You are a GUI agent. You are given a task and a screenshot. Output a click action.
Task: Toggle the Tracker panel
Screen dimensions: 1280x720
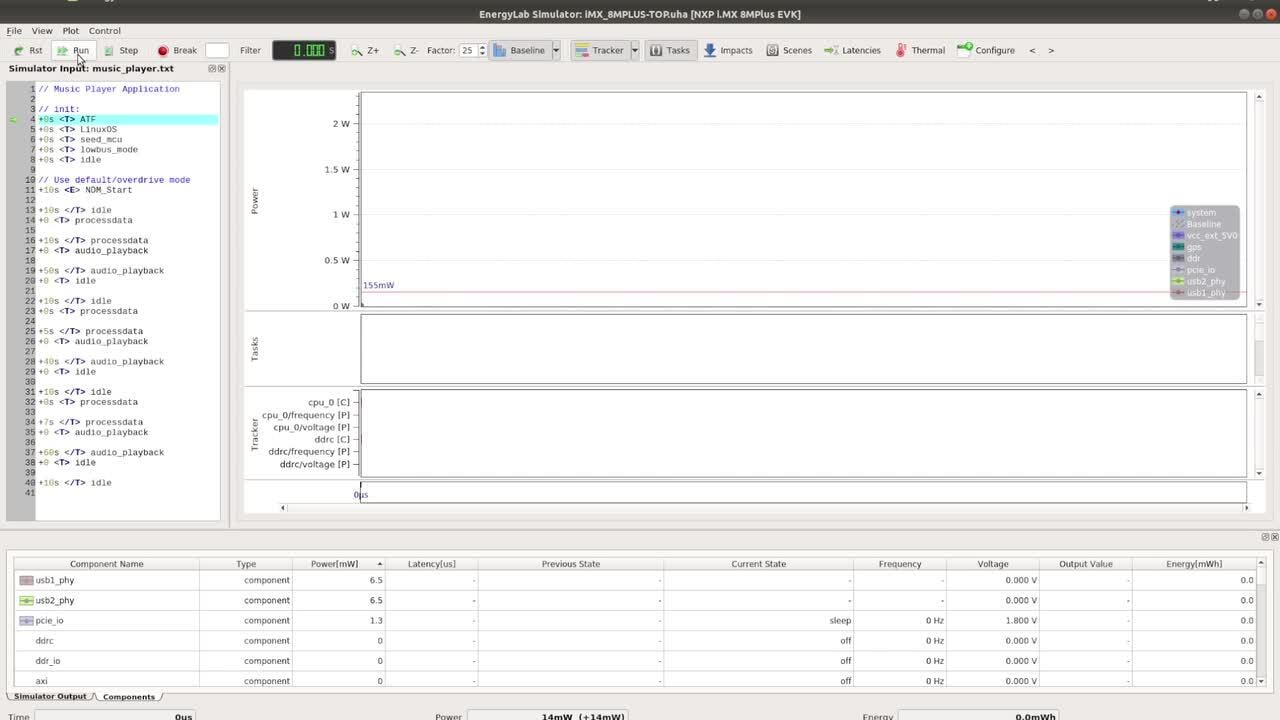pos(599,50)
